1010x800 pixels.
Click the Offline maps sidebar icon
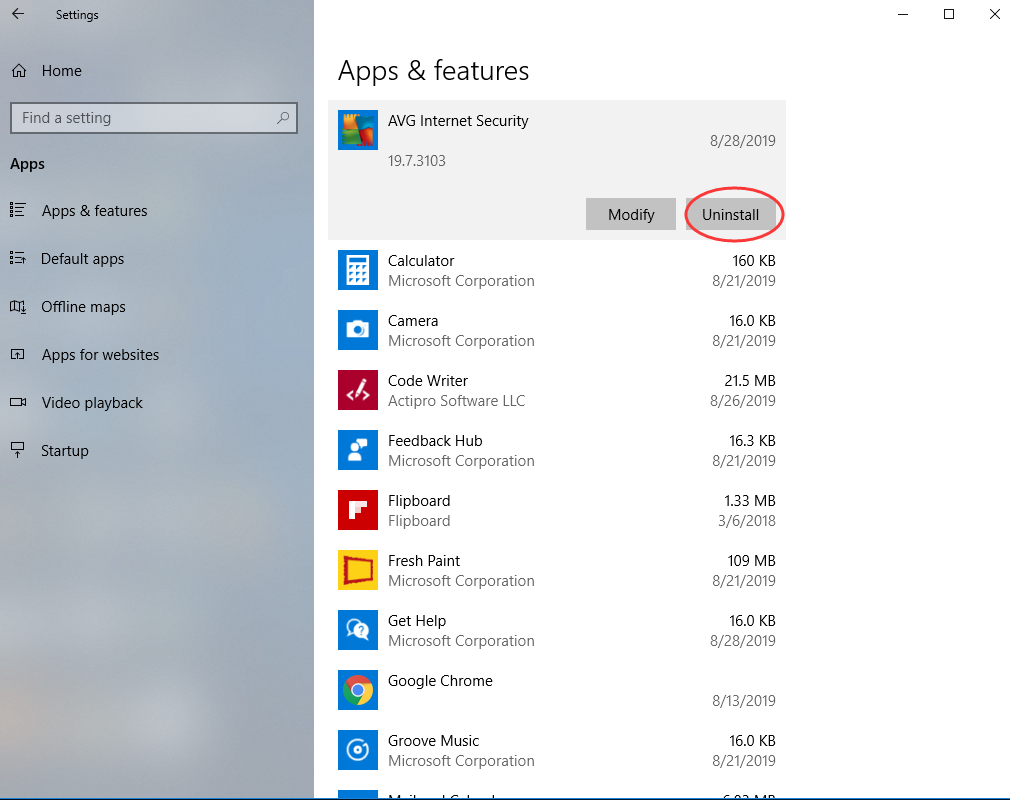tap(18, 307)
